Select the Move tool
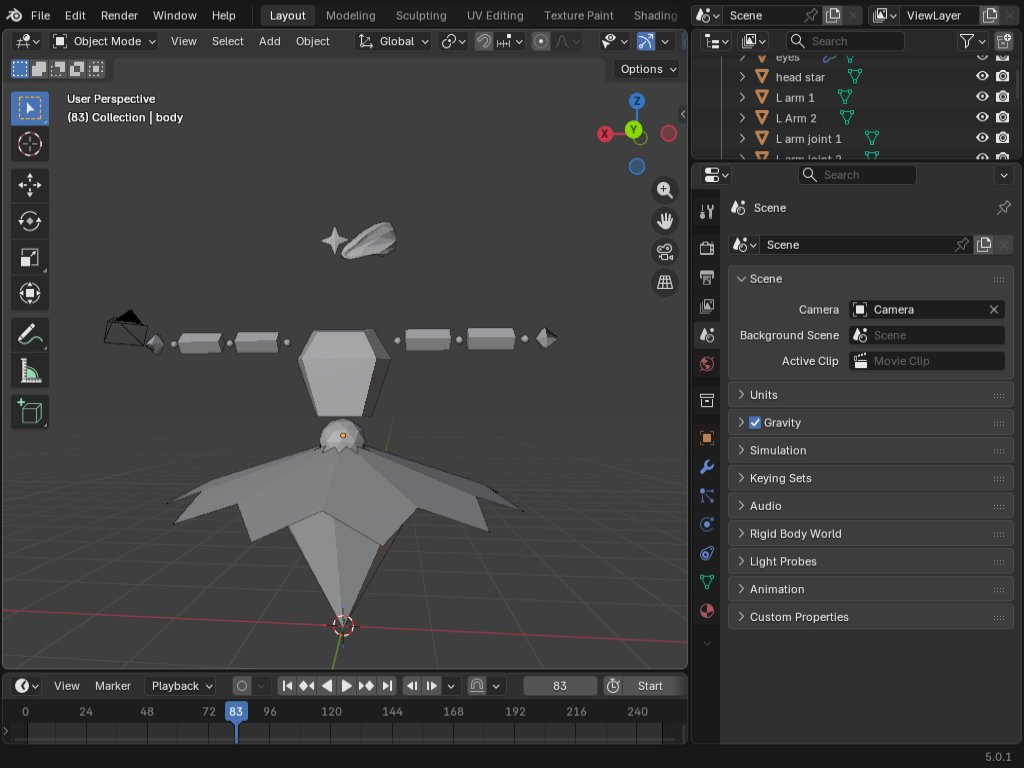Viewport: 1024px width, 768px height. (x=29, y=185)
